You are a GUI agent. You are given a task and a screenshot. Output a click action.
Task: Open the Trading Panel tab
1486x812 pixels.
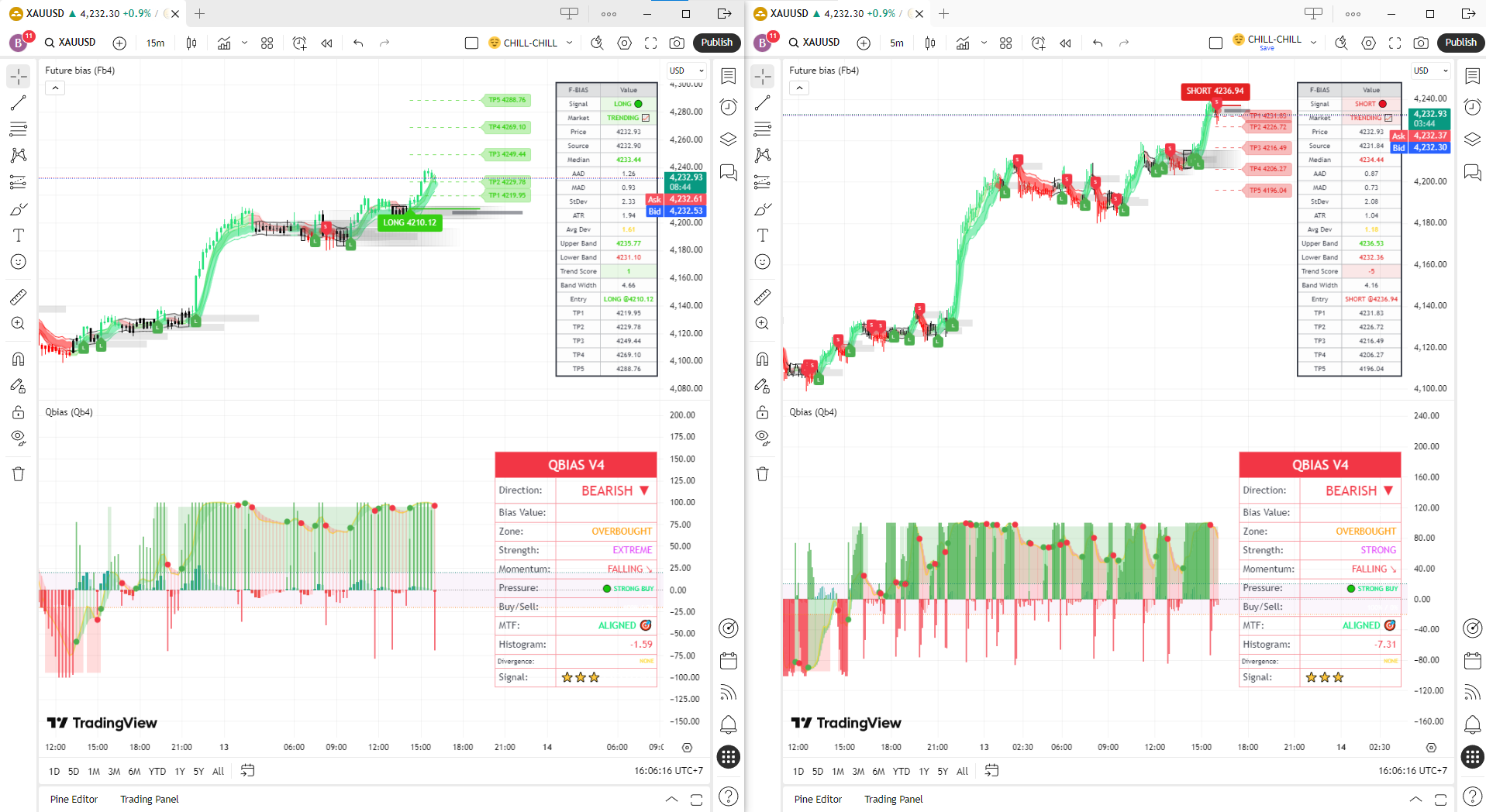point(148,799)
